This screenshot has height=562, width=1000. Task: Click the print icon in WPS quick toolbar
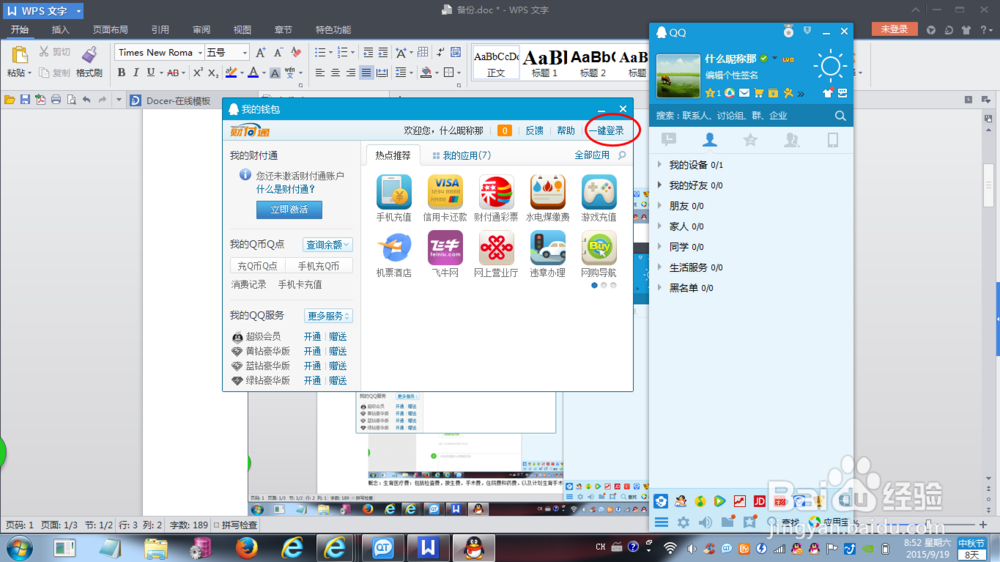coord(56,100)
